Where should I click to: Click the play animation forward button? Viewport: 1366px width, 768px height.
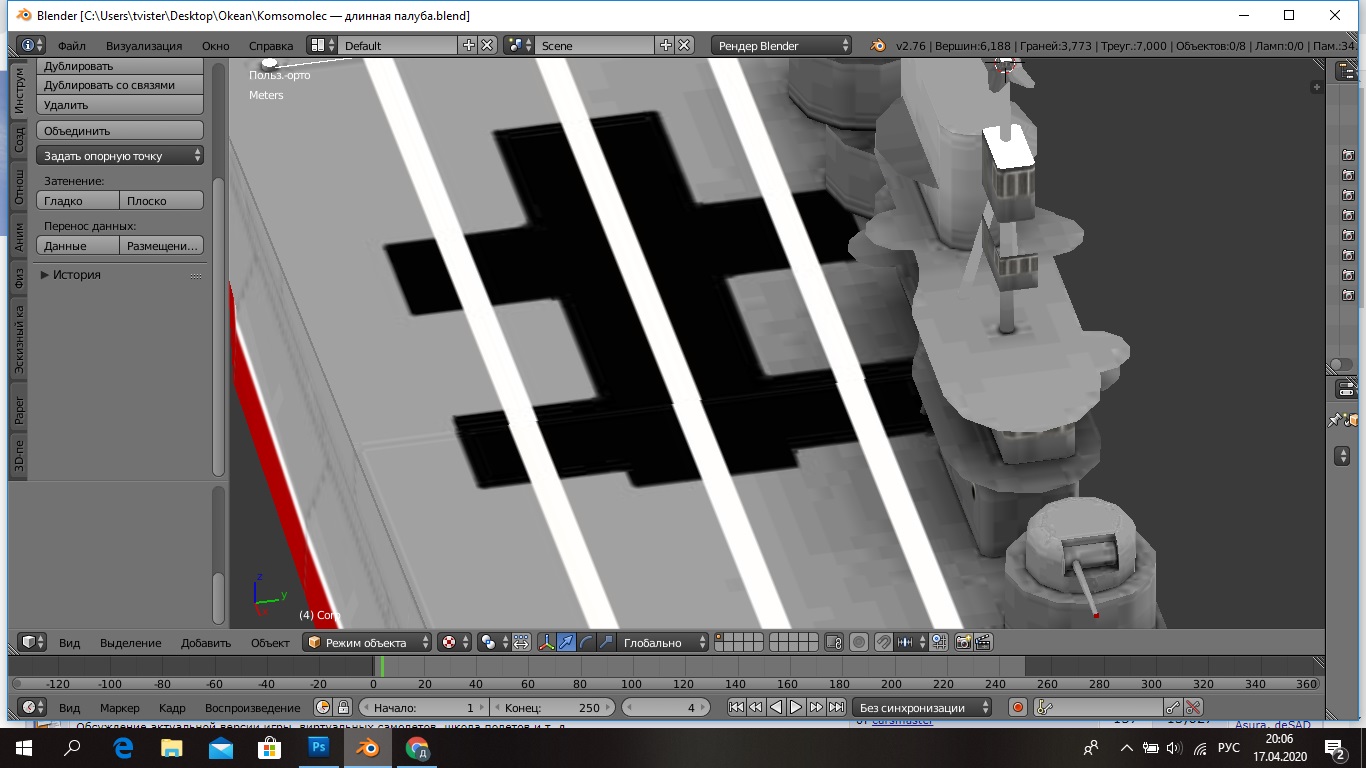(796, 707)
